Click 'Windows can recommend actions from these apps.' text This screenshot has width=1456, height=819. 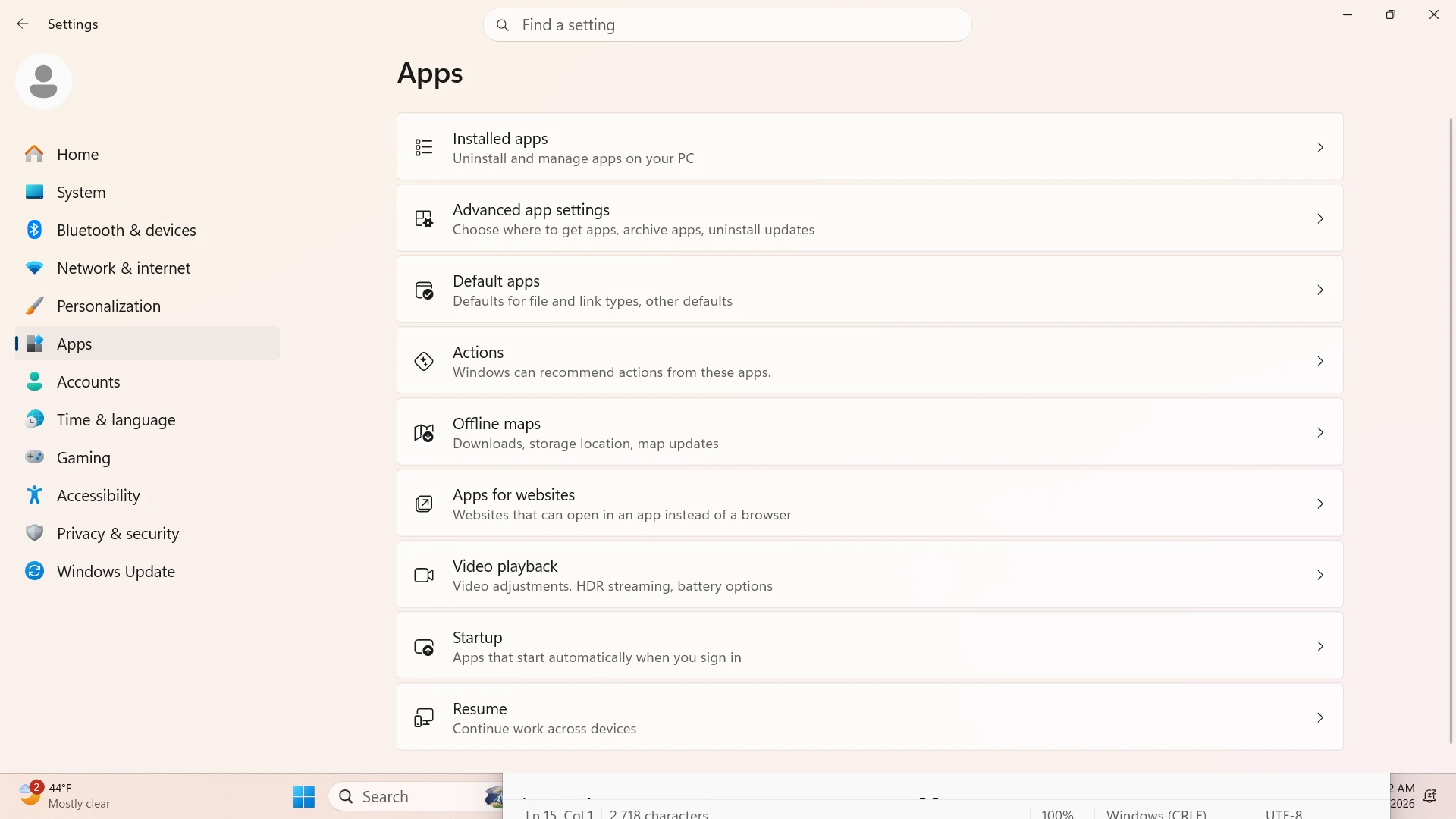click(x=611, y=372)
